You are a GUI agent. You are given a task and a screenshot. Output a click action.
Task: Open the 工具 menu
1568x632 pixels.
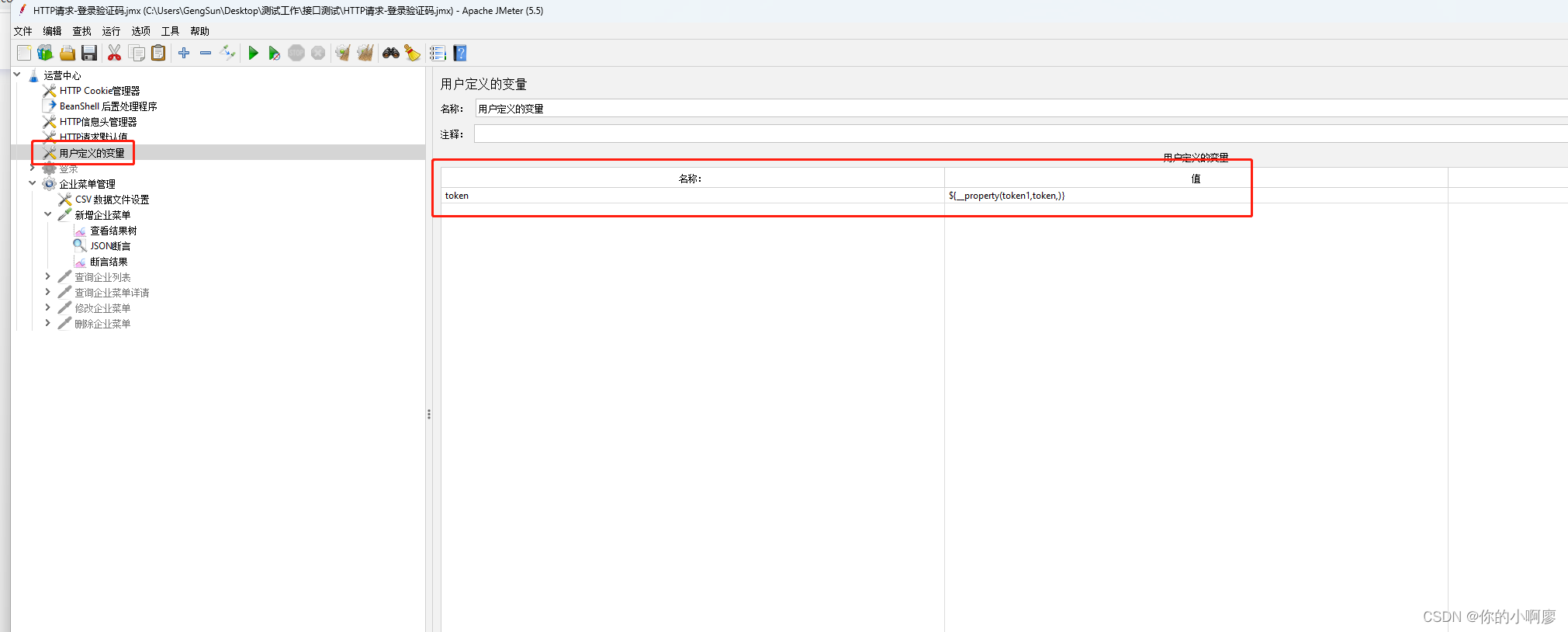pos(170,31)
